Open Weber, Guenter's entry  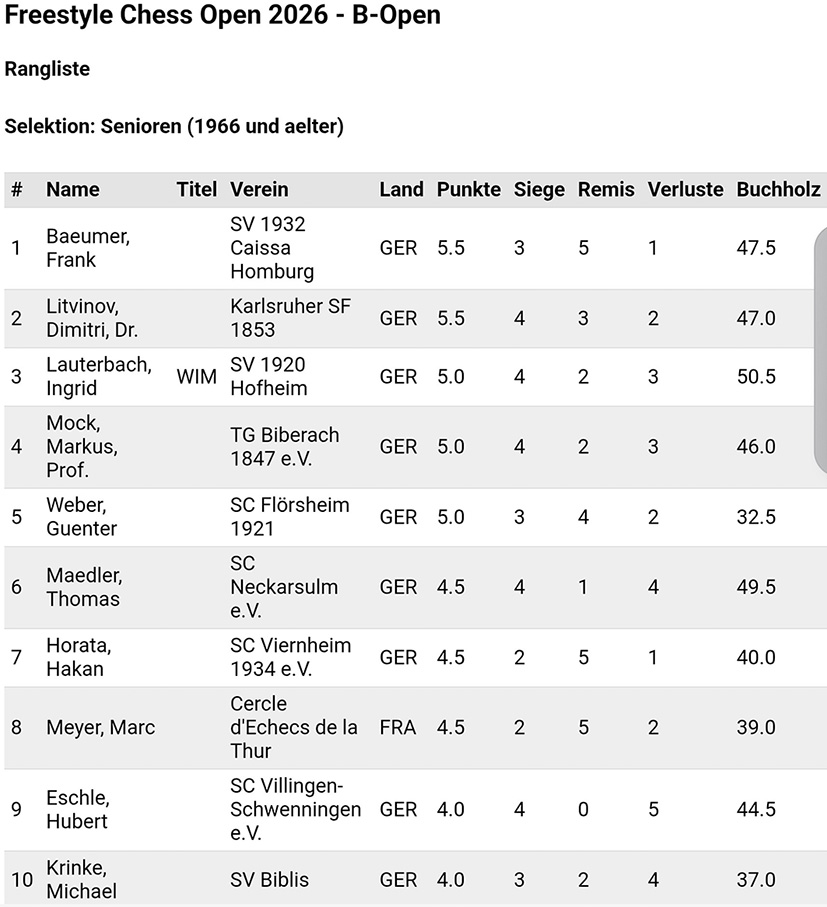pos(82,516)
